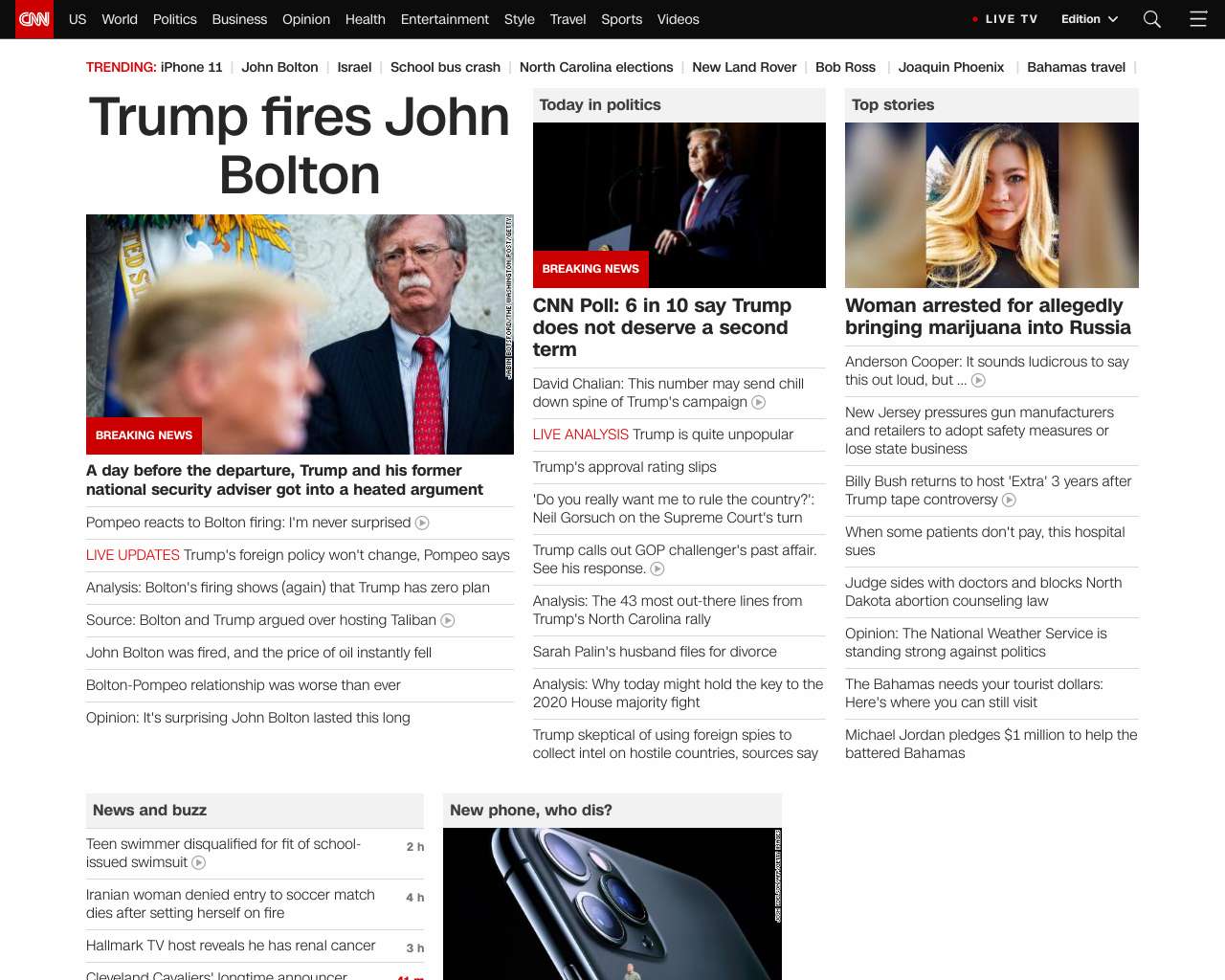Open Trump podium photo in Today in politics
This screenshot has height=980, width=1225.
point(679,205)
